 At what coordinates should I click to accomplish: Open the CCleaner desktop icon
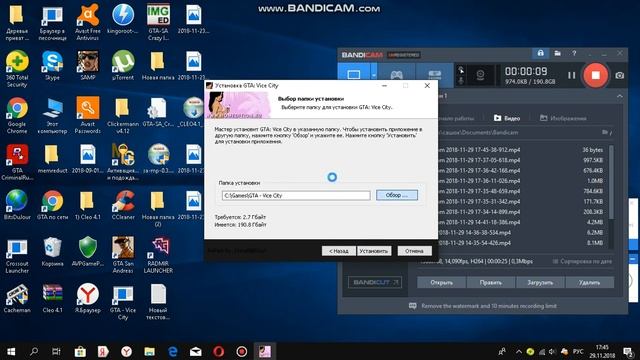tap(123, 205)
